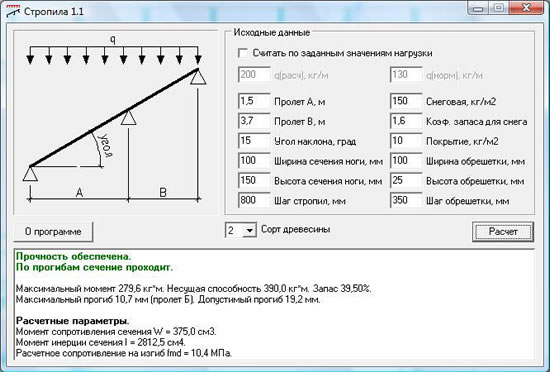Click the 'Расчетные параметры.' heading

tap(73, 321)
